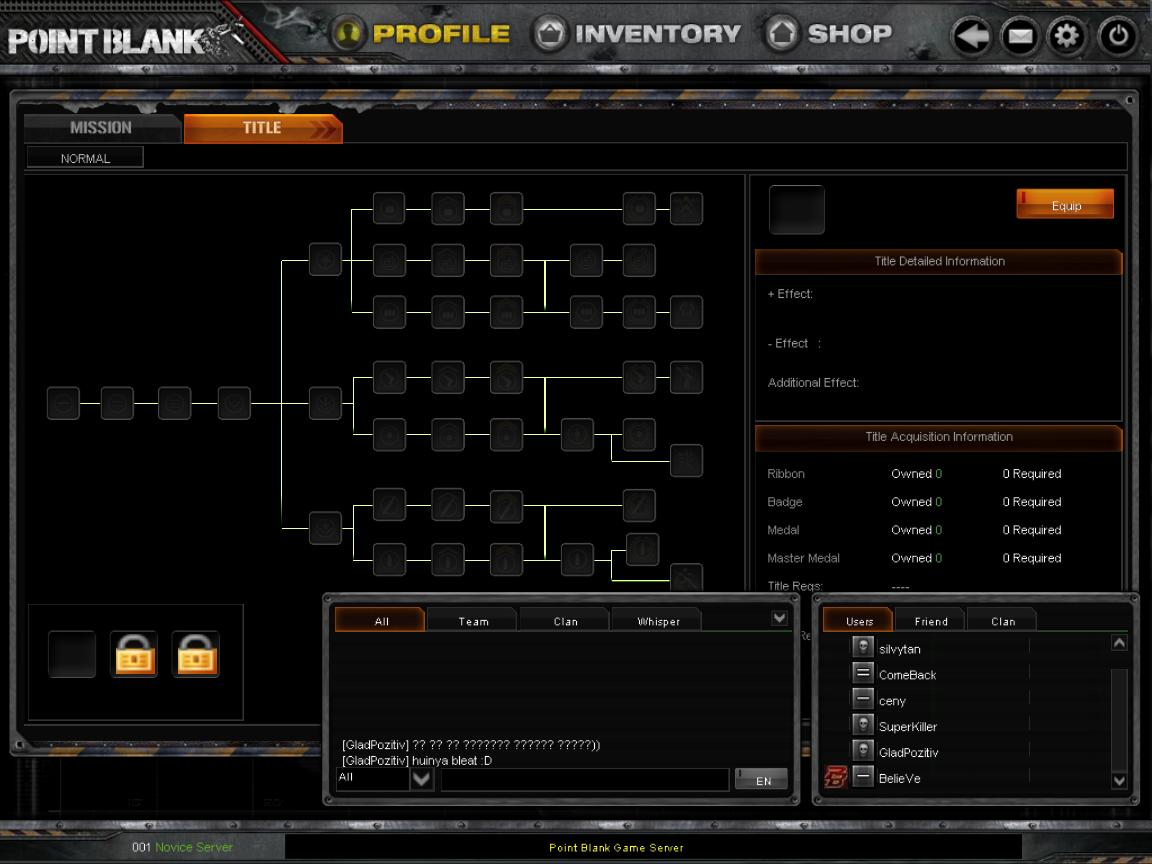Viewport: 1152px width, 864px height.
Task: Click the power exit icon
Action: (1117, 37)
